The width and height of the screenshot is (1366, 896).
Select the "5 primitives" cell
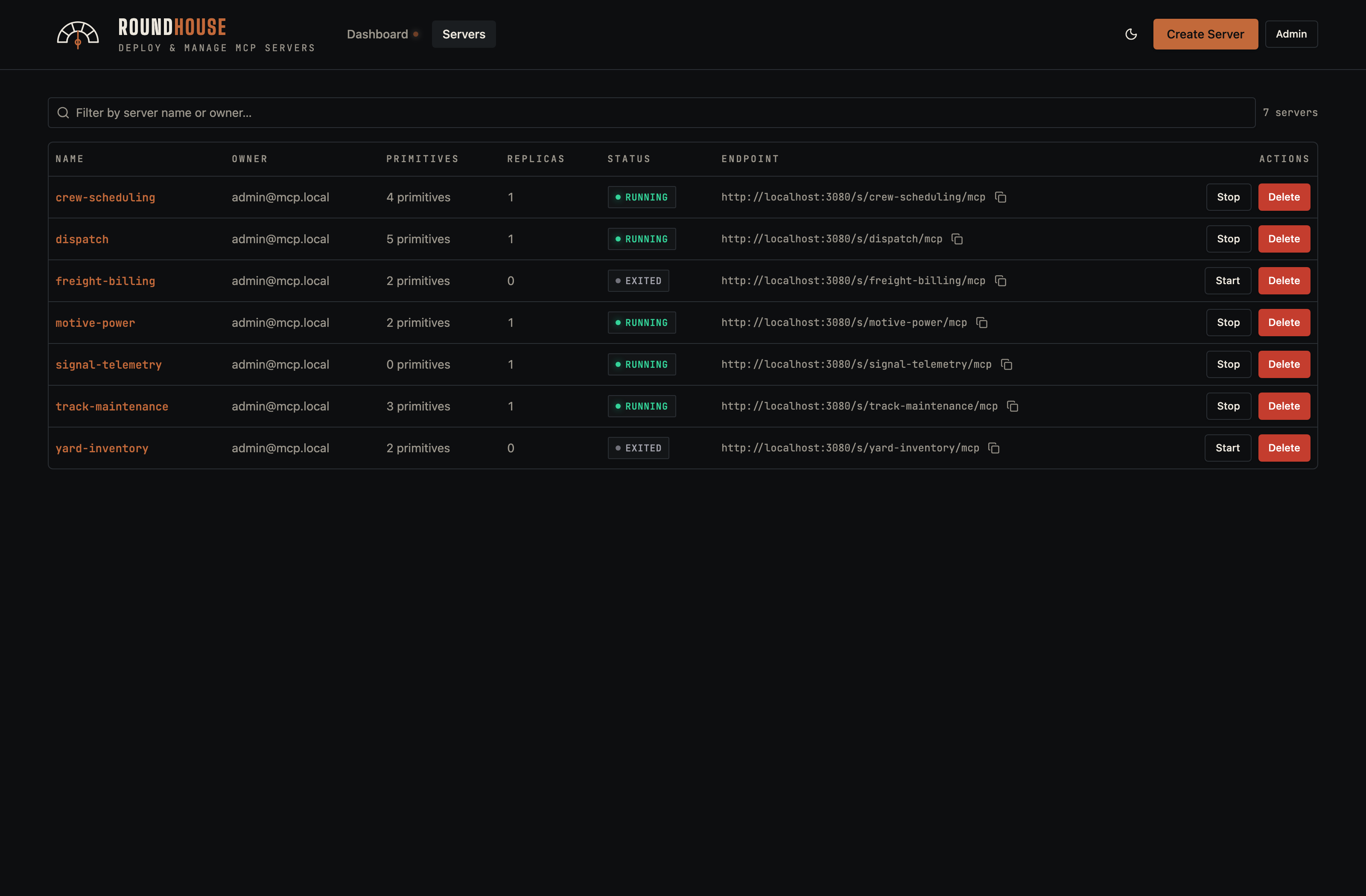pyautogui.click(x=418, y=239)
